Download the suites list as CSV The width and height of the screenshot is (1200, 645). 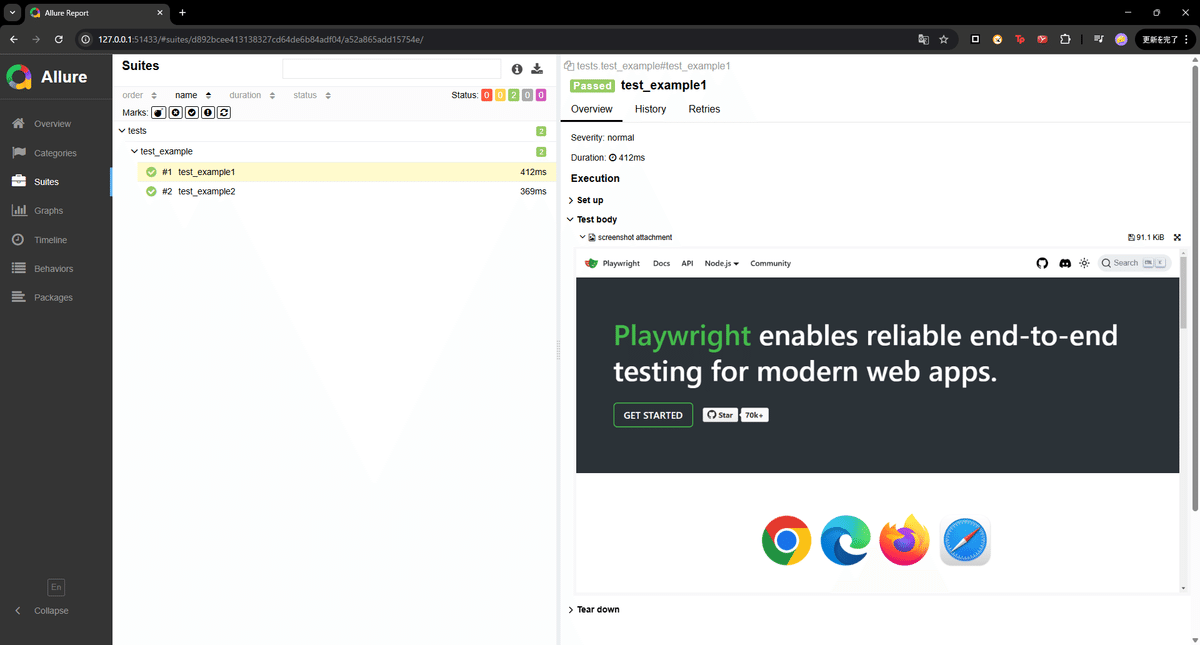537,69
